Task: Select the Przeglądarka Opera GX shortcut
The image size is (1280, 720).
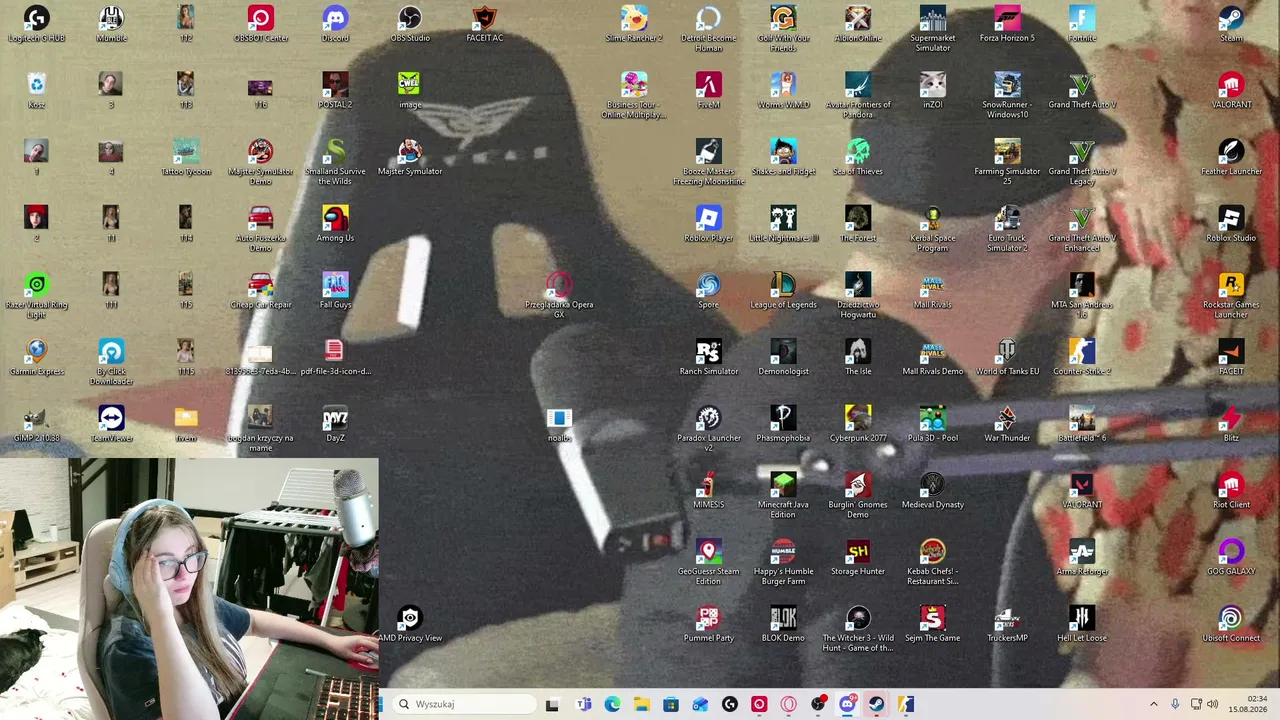Action: tap(559, 296)
